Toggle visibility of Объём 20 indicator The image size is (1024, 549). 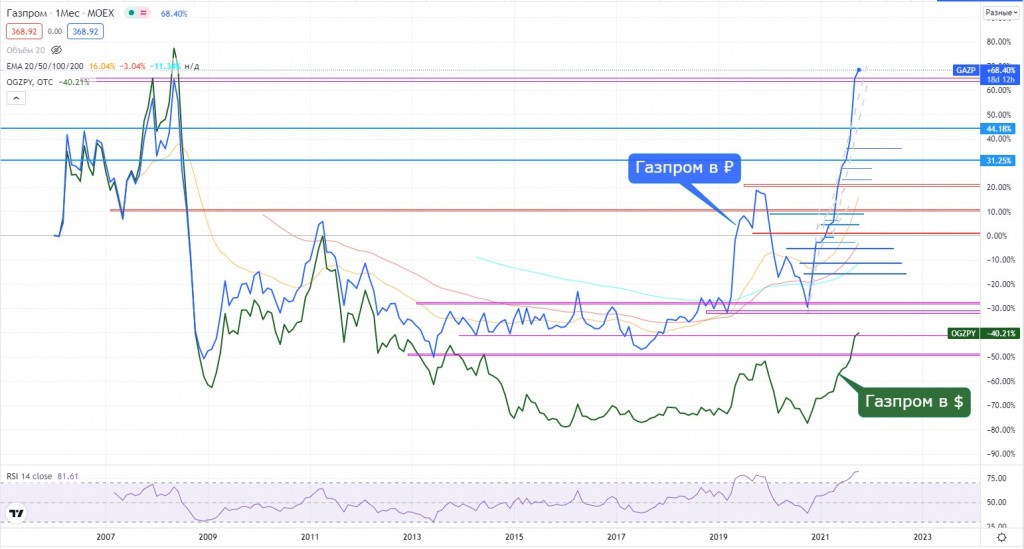[x=56, y=49]
